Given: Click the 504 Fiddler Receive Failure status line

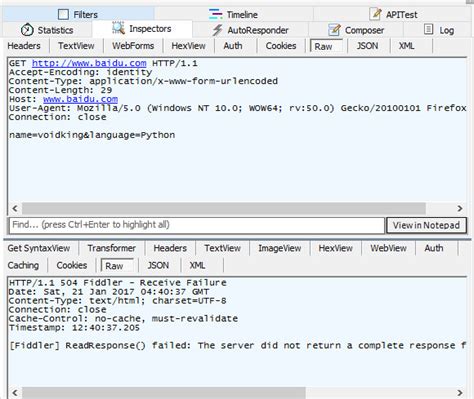Looking at the screenshot, I should [118, 283].
